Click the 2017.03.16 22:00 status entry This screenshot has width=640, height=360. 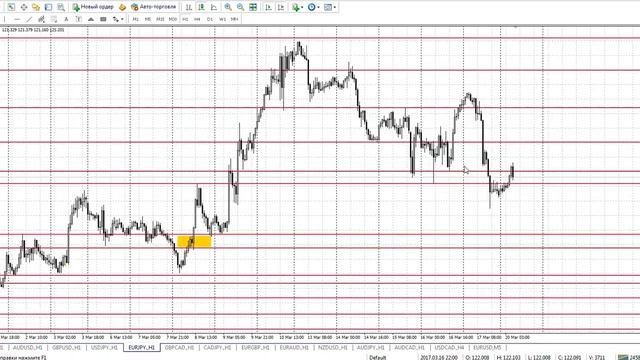point(439,358)
